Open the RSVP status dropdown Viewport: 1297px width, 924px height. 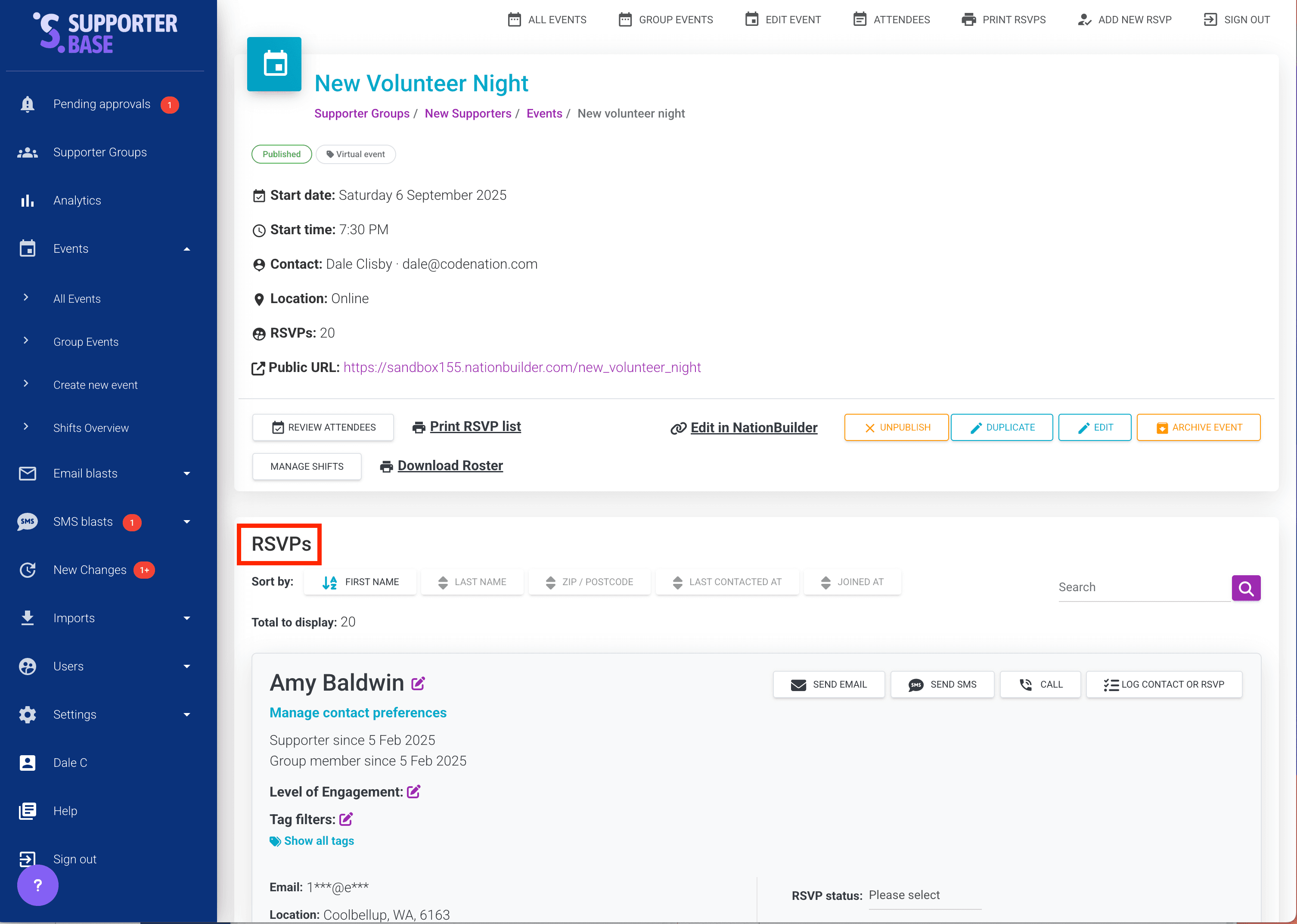[924, 895]
